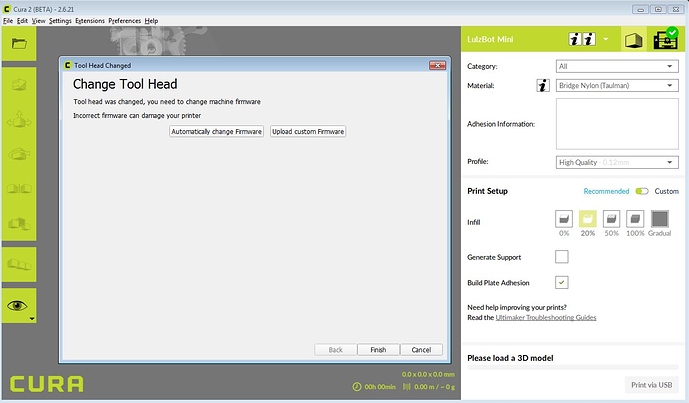Expand view mode arrow below eye icon
This screenshot has width=689, height=403.
tap(32, 319)
